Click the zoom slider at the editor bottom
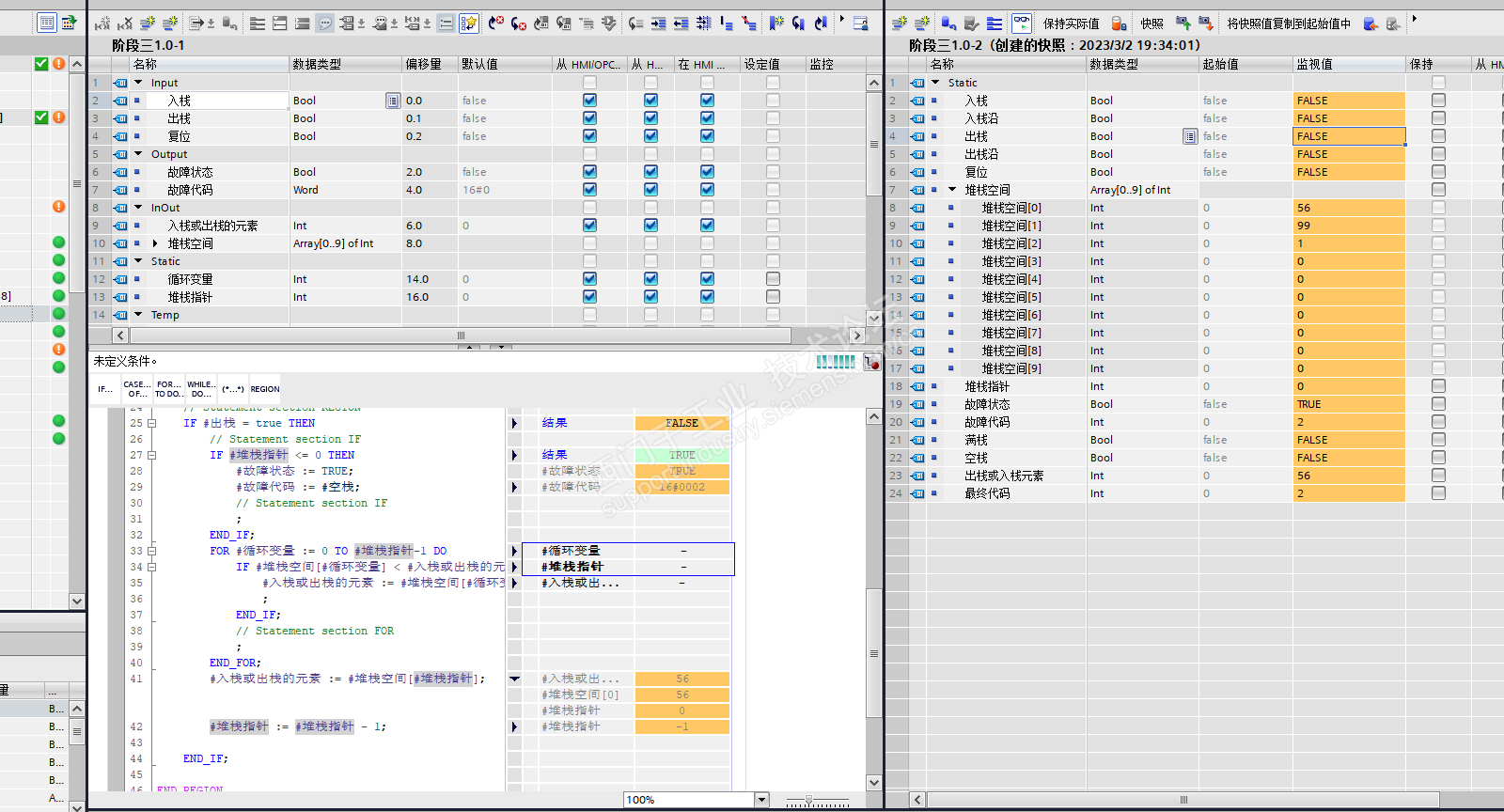This screenshot has width=1504, height=812. (x=808, y=801)
